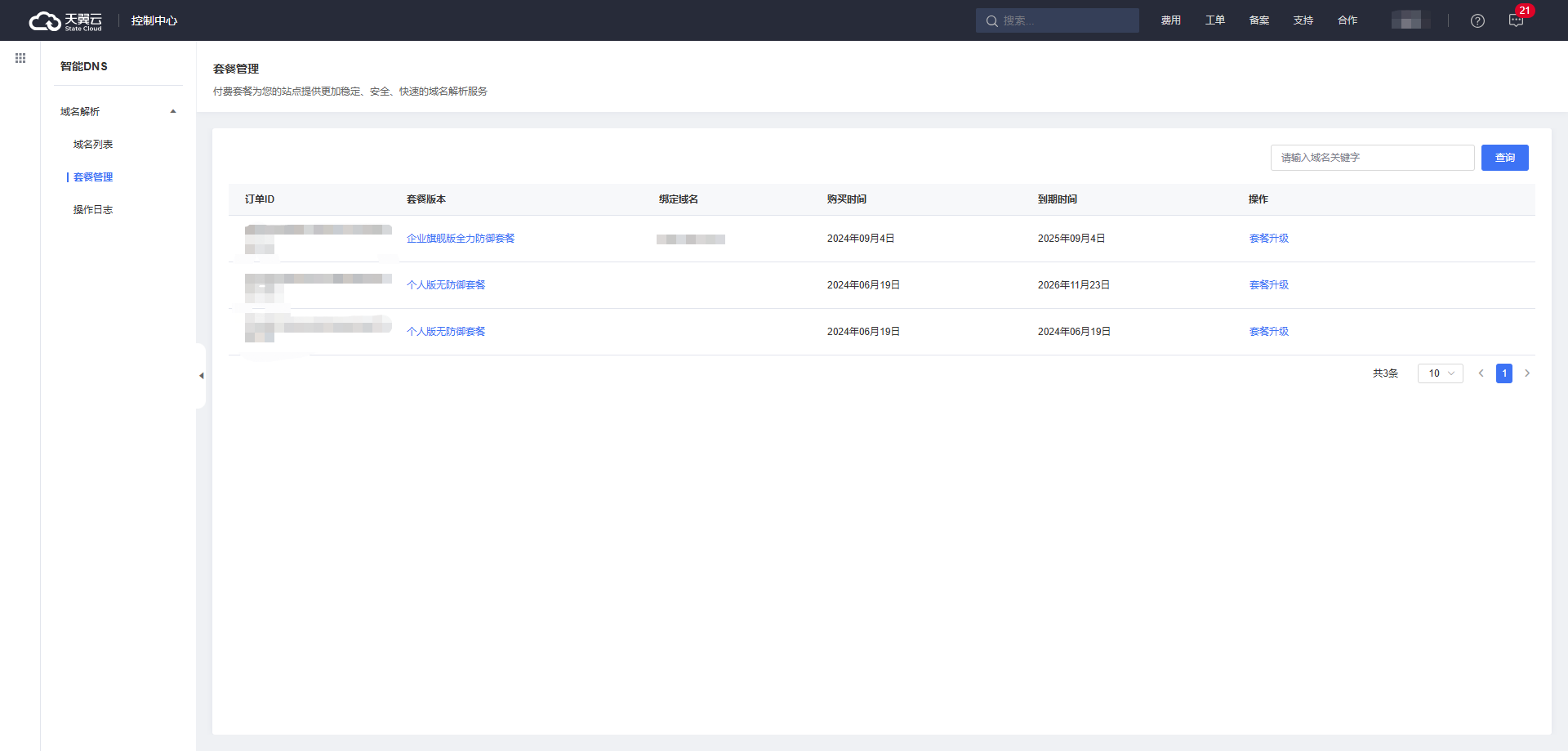
Task: Open the 工单 top menu
Action: 1215,20
